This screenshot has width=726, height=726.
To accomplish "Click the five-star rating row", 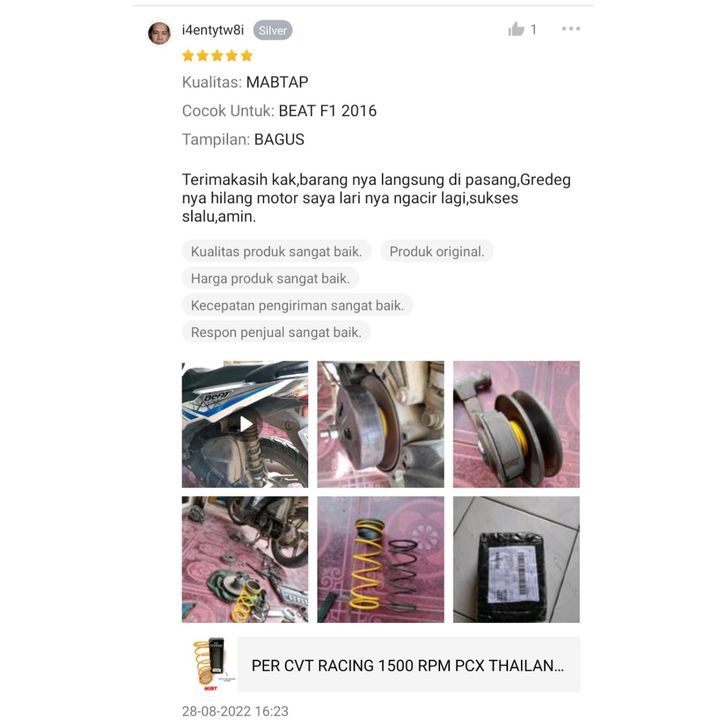I will [x=217, y=56].
